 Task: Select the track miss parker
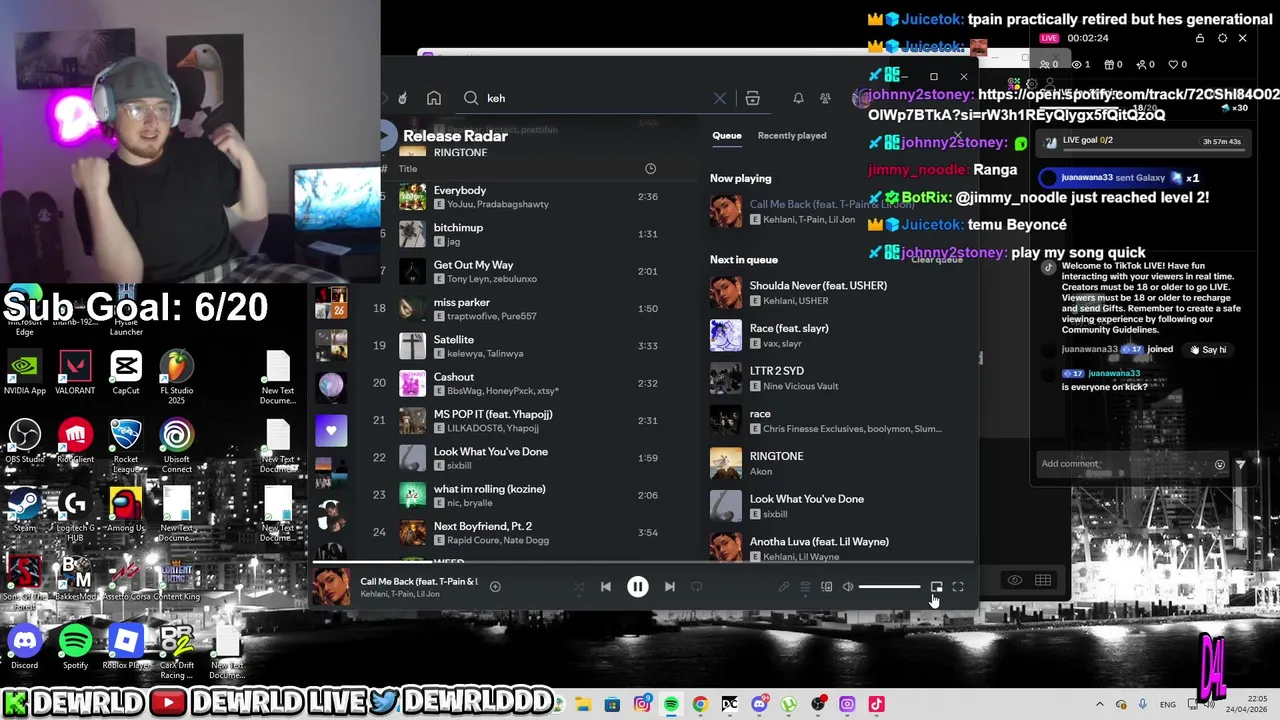pyautogui.click(x=528, y=308)
